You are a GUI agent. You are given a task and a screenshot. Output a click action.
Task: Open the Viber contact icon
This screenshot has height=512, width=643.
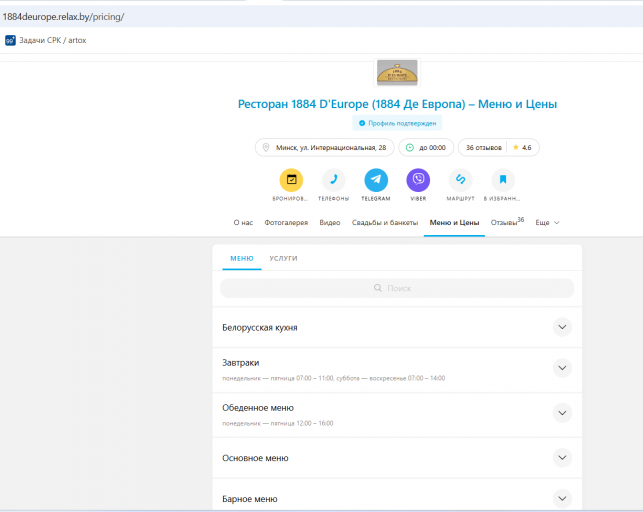pos(418,180)
